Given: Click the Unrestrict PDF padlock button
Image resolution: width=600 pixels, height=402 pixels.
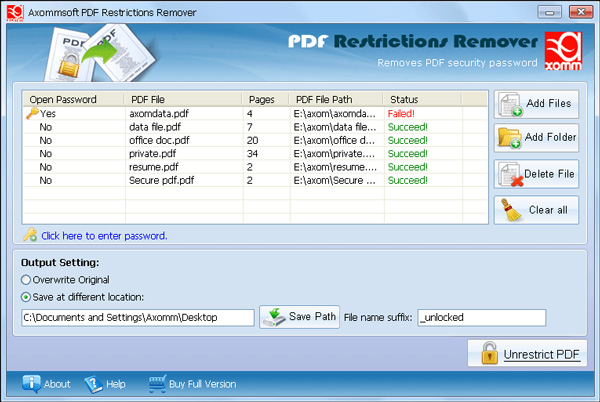Looking at the screenshot, I should click(x=527, y=354).
